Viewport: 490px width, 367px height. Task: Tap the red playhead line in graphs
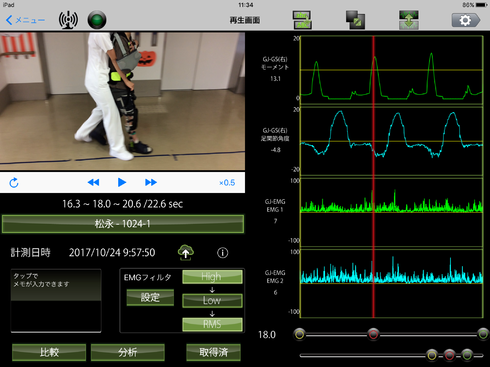[373, 177]
